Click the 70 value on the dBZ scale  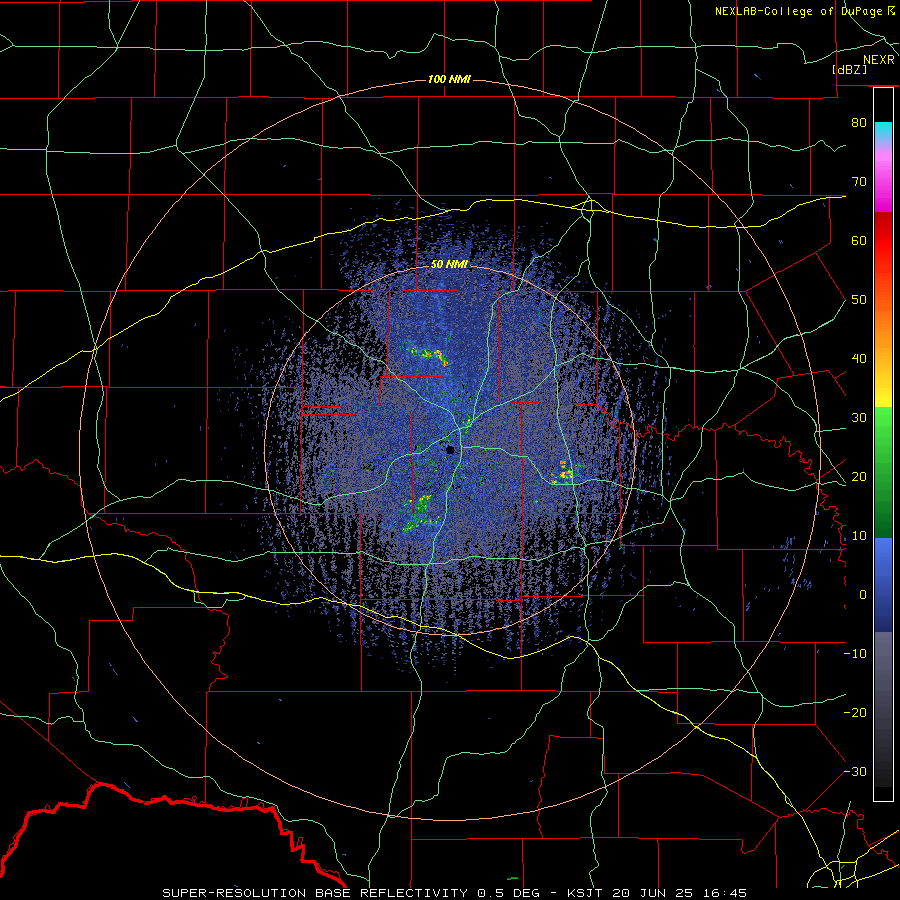pyautogui.click(x=859, y=181)
